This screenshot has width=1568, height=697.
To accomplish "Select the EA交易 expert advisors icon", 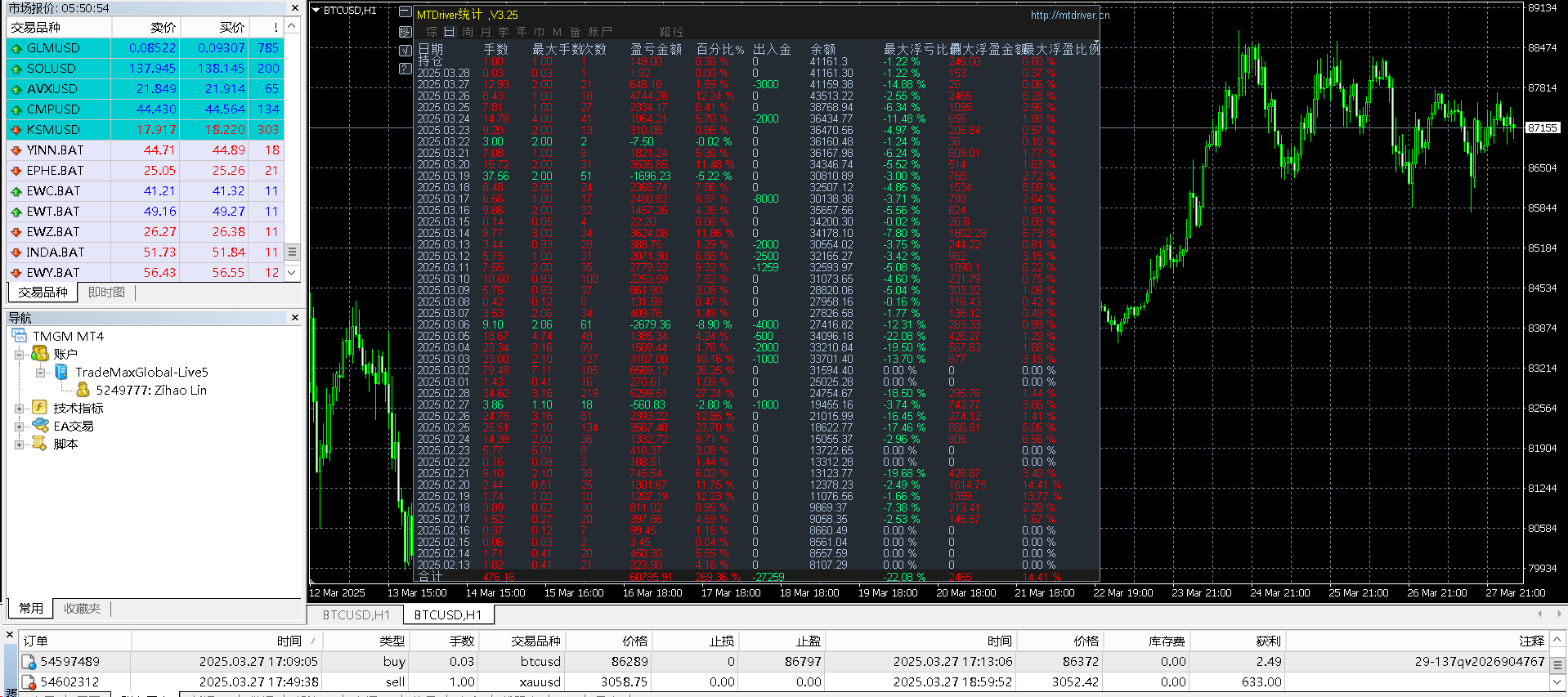I will pos(40,425).
